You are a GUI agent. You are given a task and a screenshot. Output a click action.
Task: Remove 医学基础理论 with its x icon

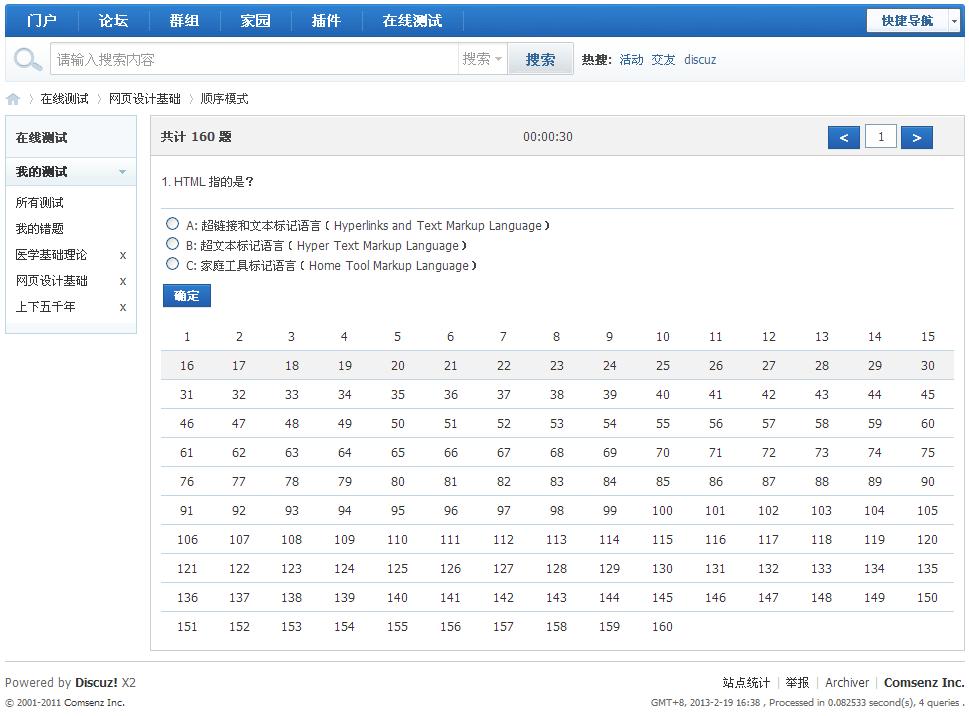click(123, 256)
